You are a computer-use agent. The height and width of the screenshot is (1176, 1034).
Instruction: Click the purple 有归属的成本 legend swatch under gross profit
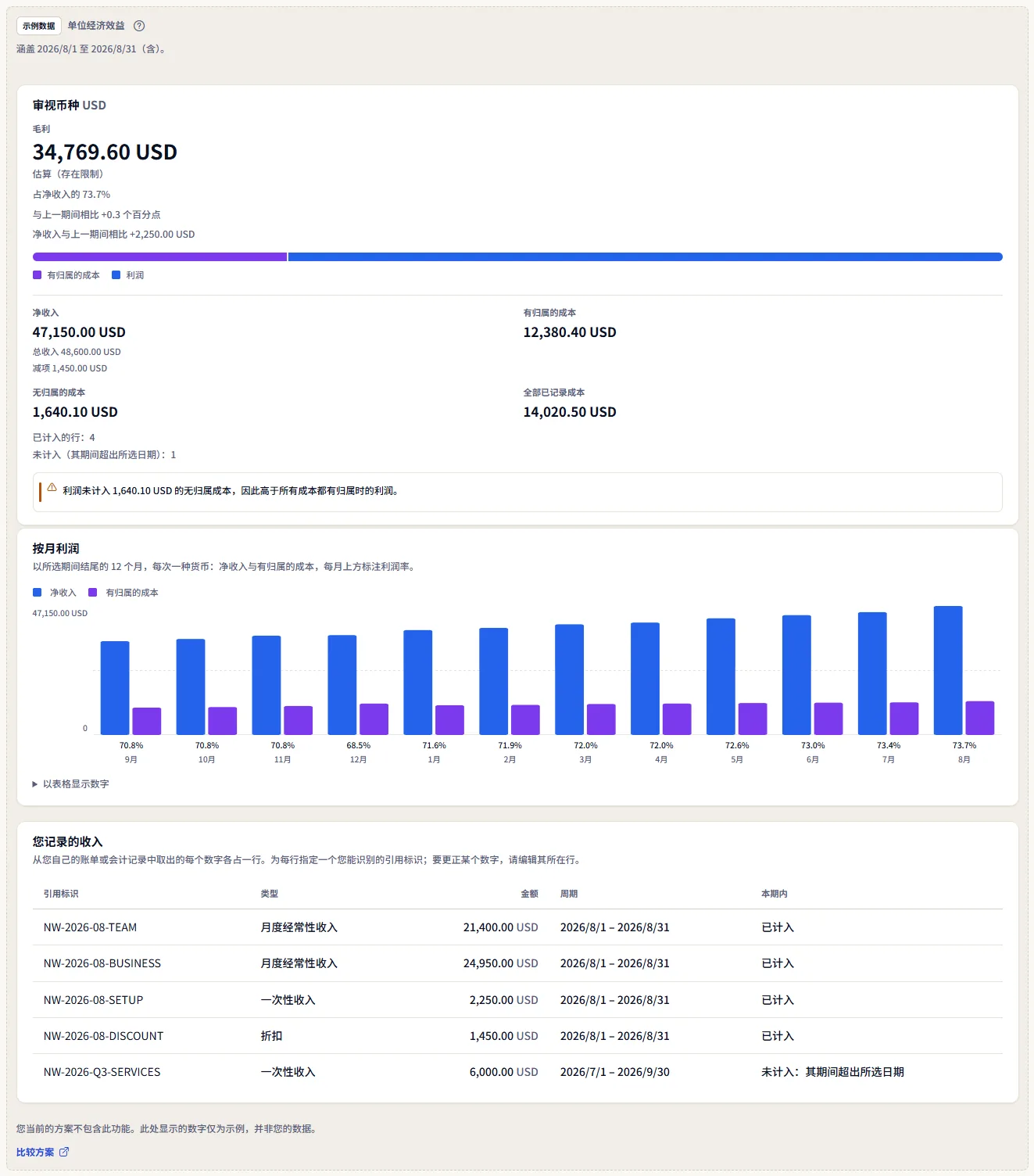(37, 274)
